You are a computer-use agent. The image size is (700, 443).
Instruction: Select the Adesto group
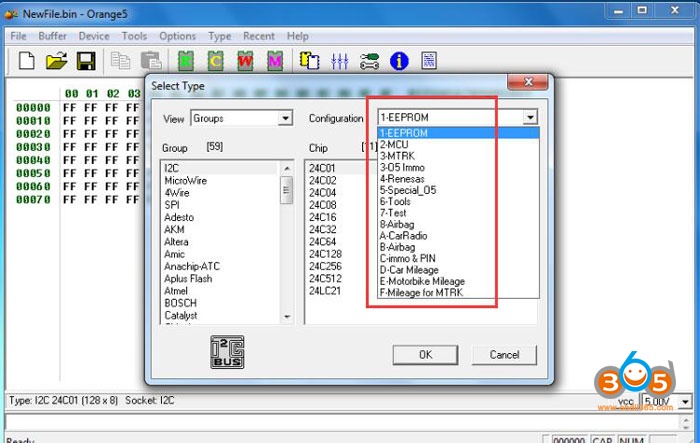220,217
